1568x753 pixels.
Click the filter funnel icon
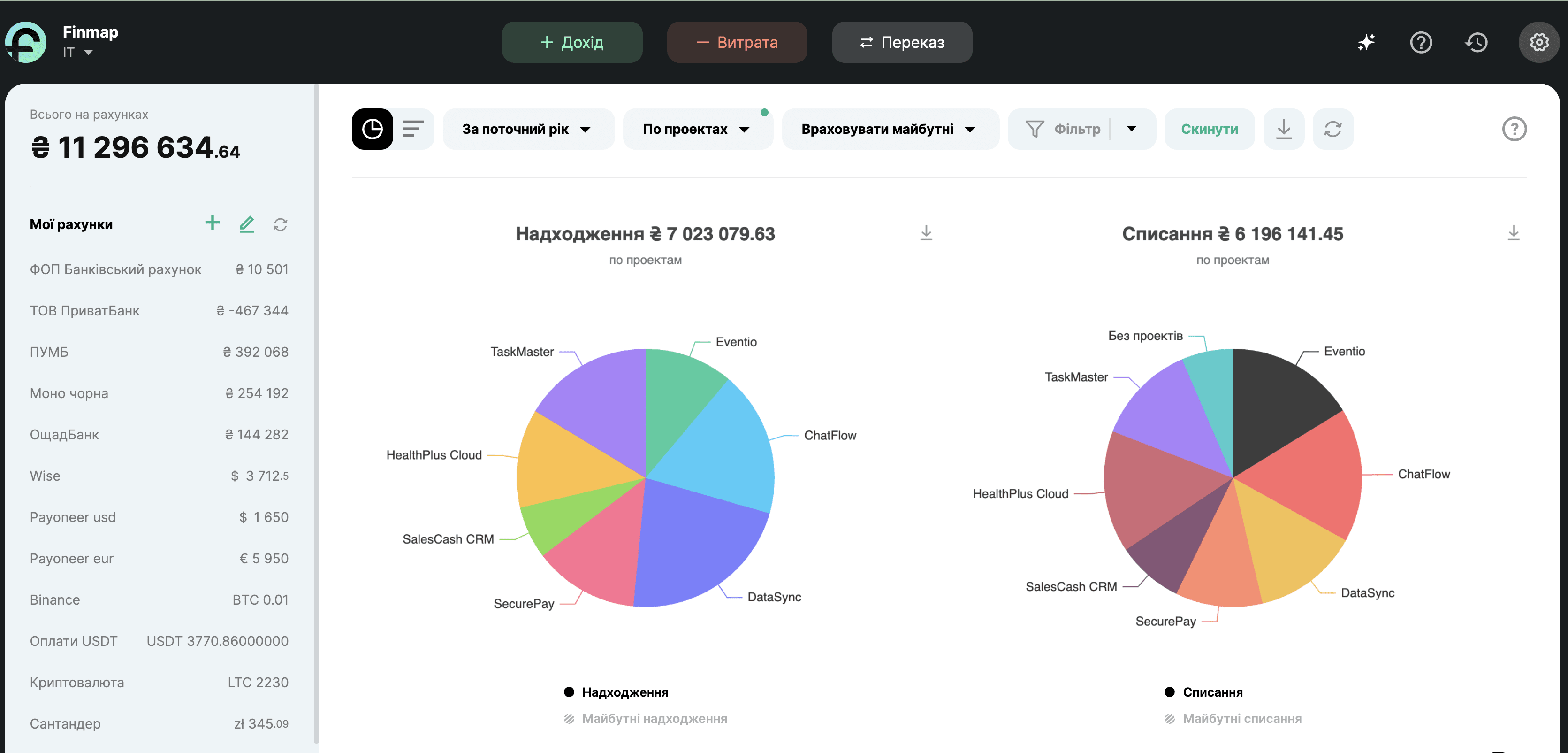pyautogui.click(x=1034, y=129)
